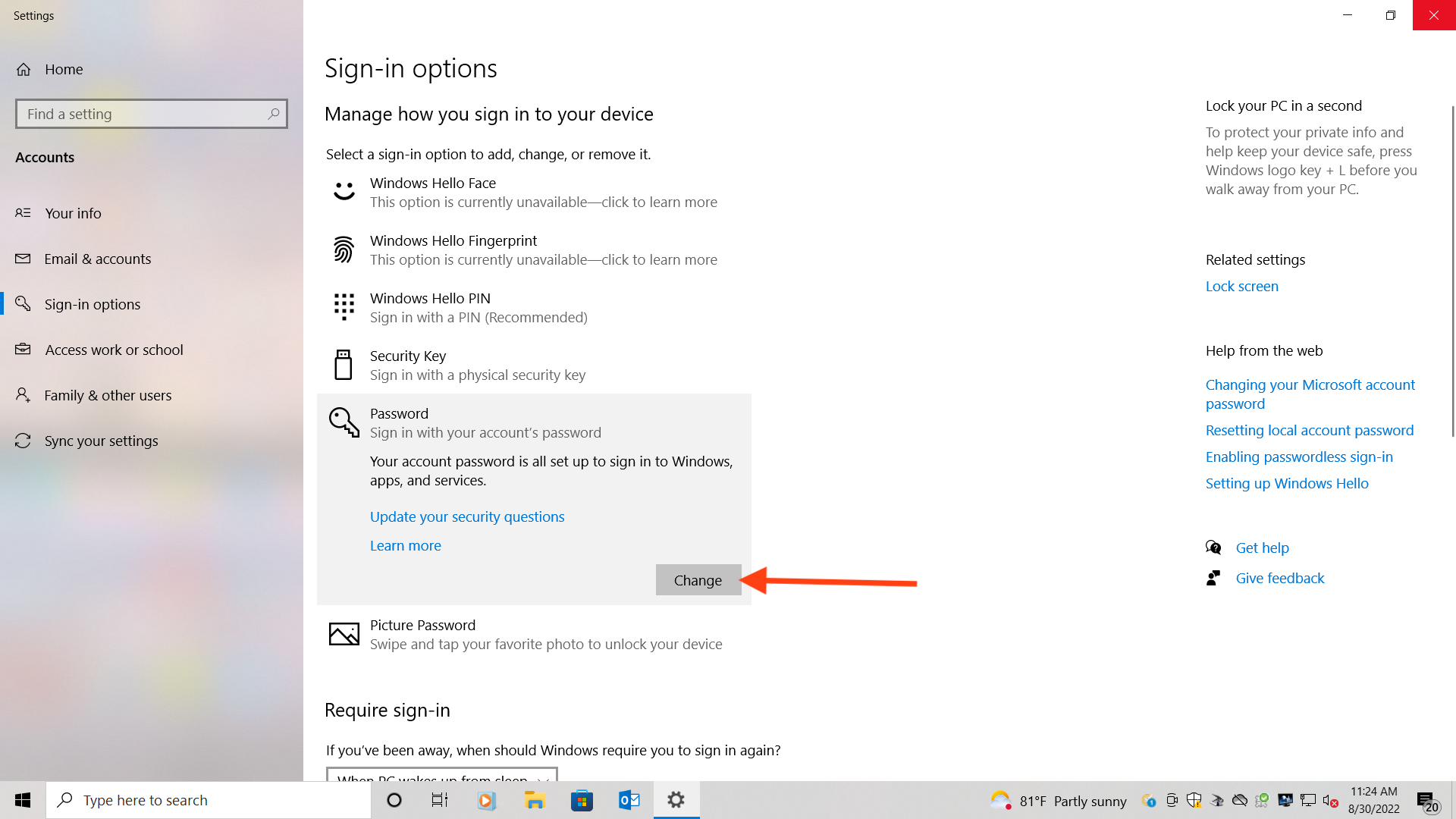
Task: Select the Windows Hello PIN option
Action: coord(534,307)
